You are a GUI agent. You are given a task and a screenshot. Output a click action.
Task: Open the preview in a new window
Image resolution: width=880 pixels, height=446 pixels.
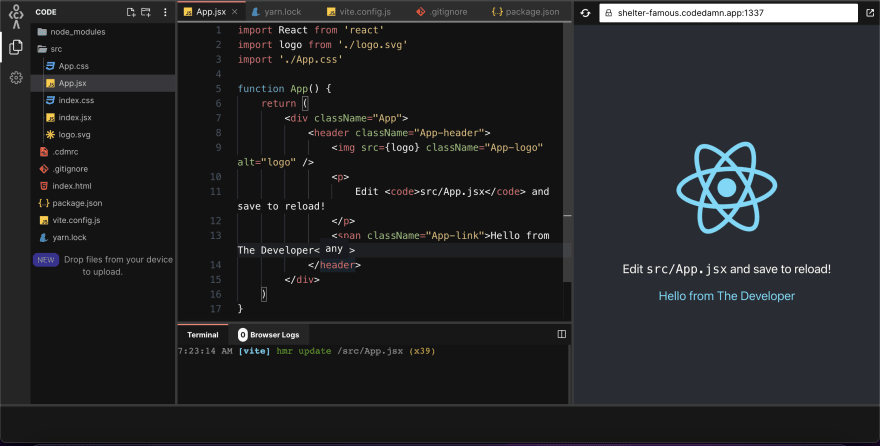tap(870, 12)
